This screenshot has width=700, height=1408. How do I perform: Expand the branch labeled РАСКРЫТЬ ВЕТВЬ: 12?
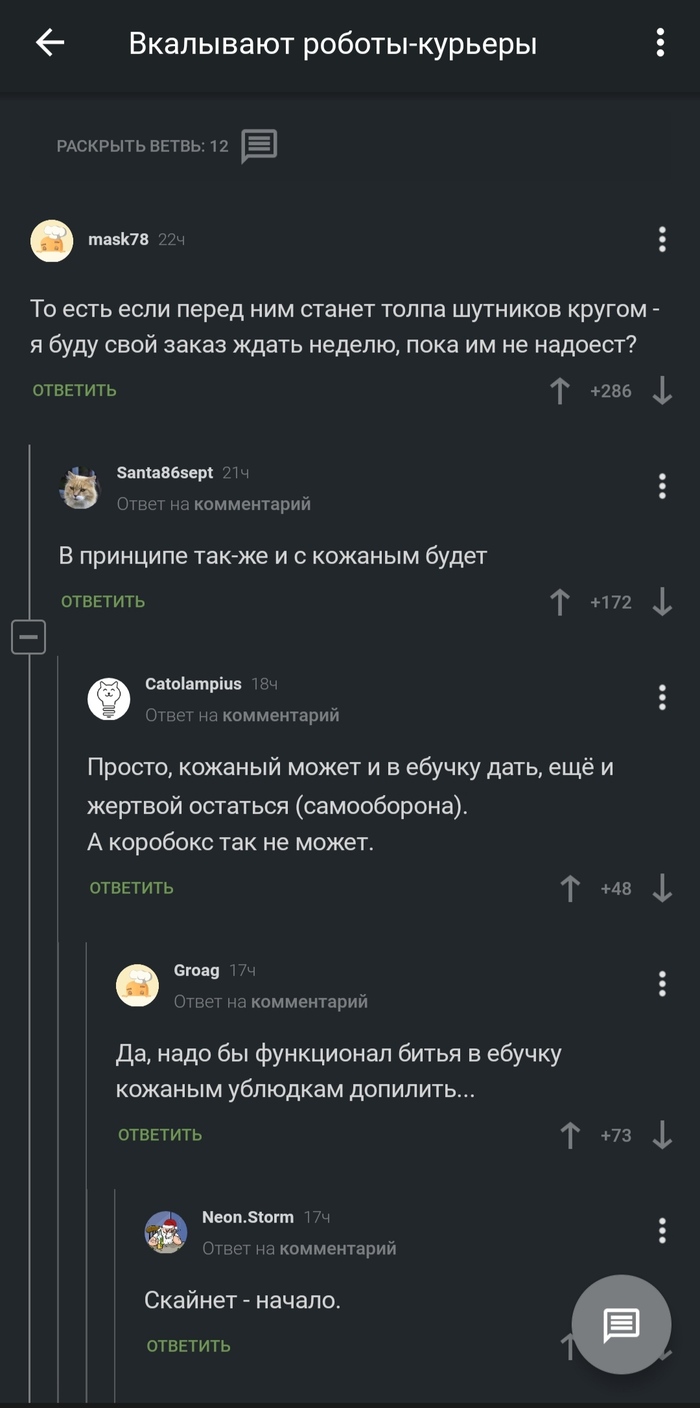click(x=138, y=145)
